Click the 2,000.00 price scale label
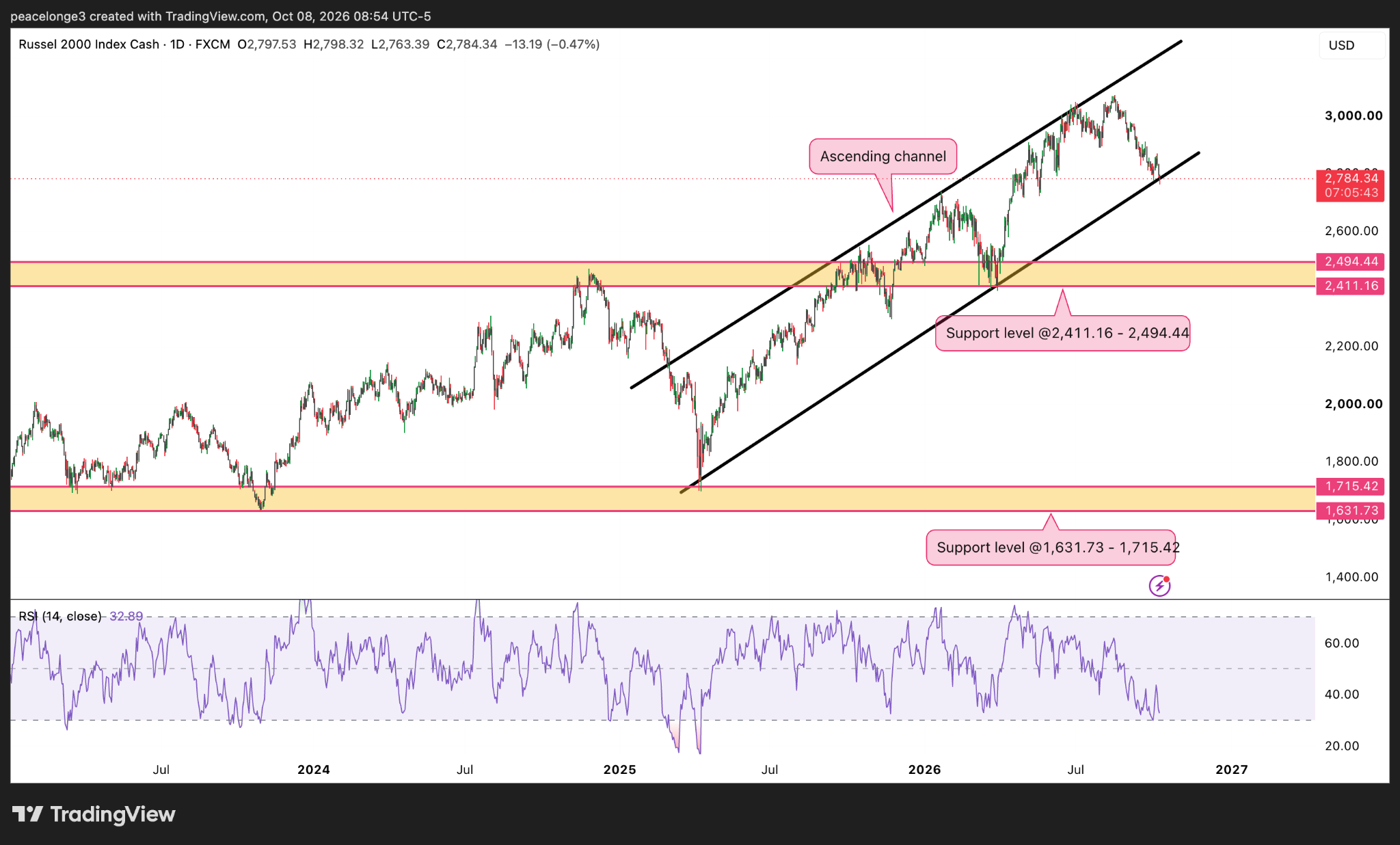The height and width of the screenshot is (845, 1400). pos(1354,404)
